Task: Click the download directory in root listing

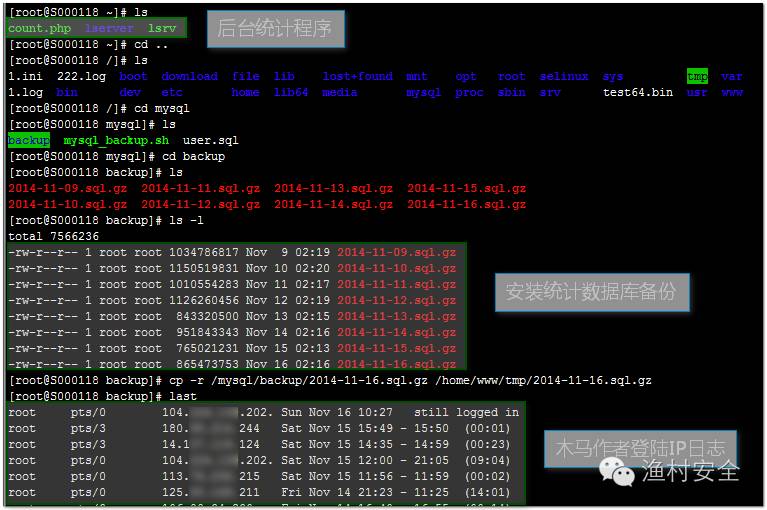Action: point(189,76)
